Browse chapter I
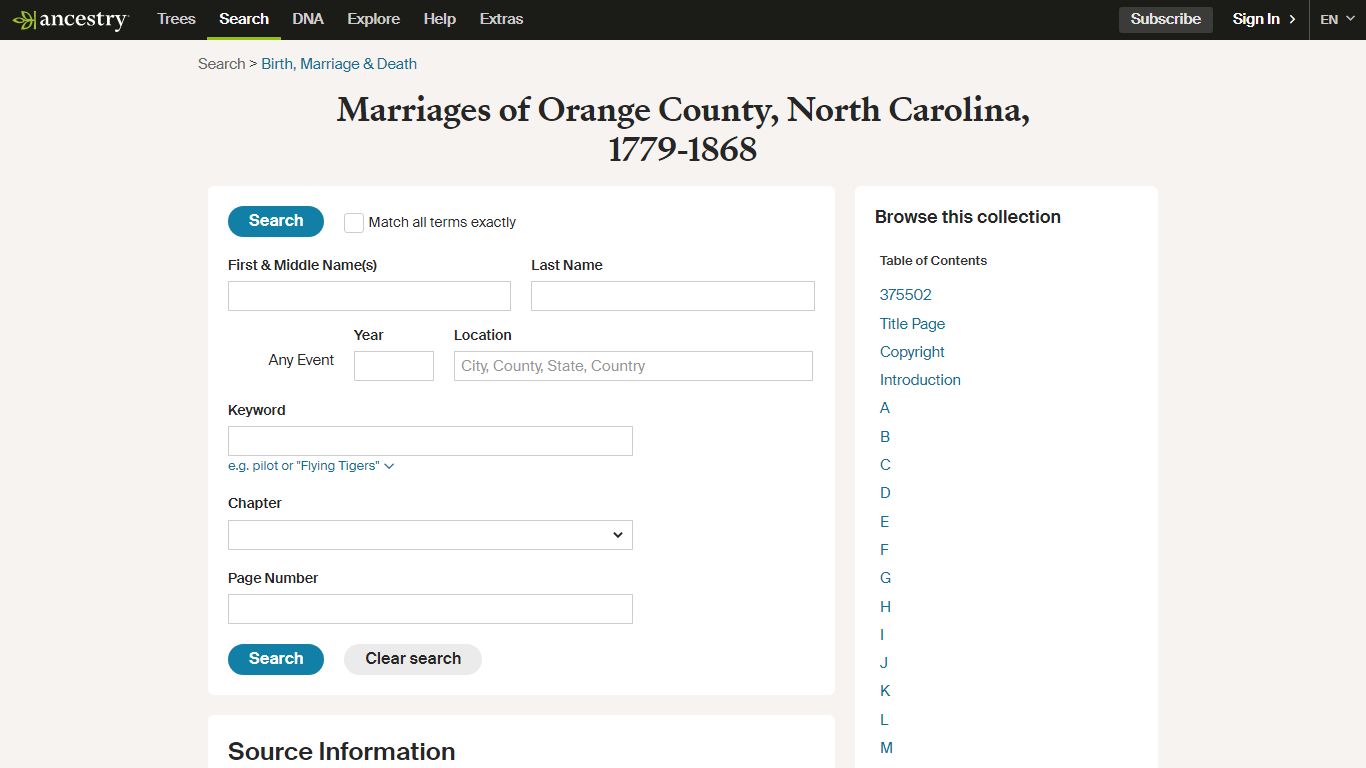The image size is (1366, 768). point(882,635)
